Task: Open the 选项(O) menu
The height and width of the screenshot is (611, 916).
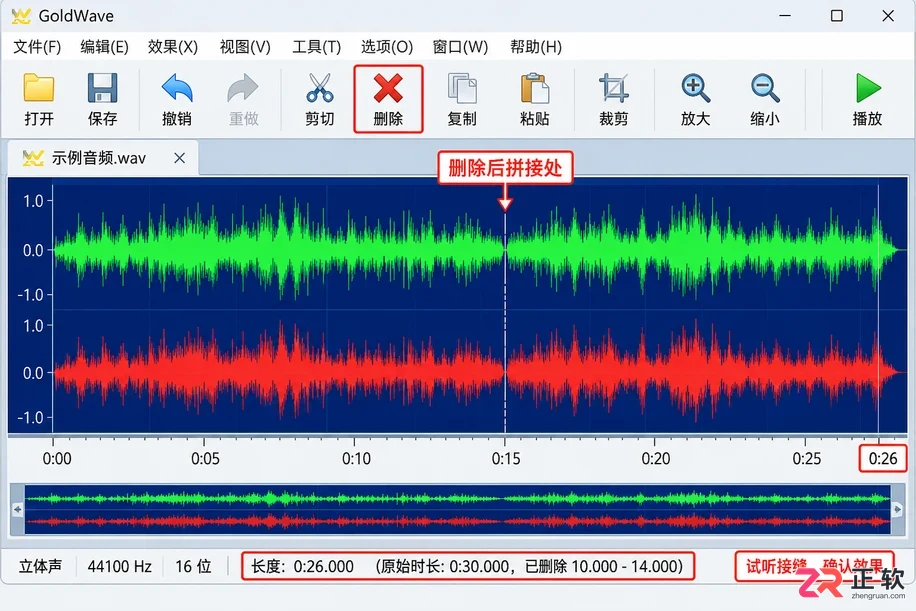Action: pos(387,47)
